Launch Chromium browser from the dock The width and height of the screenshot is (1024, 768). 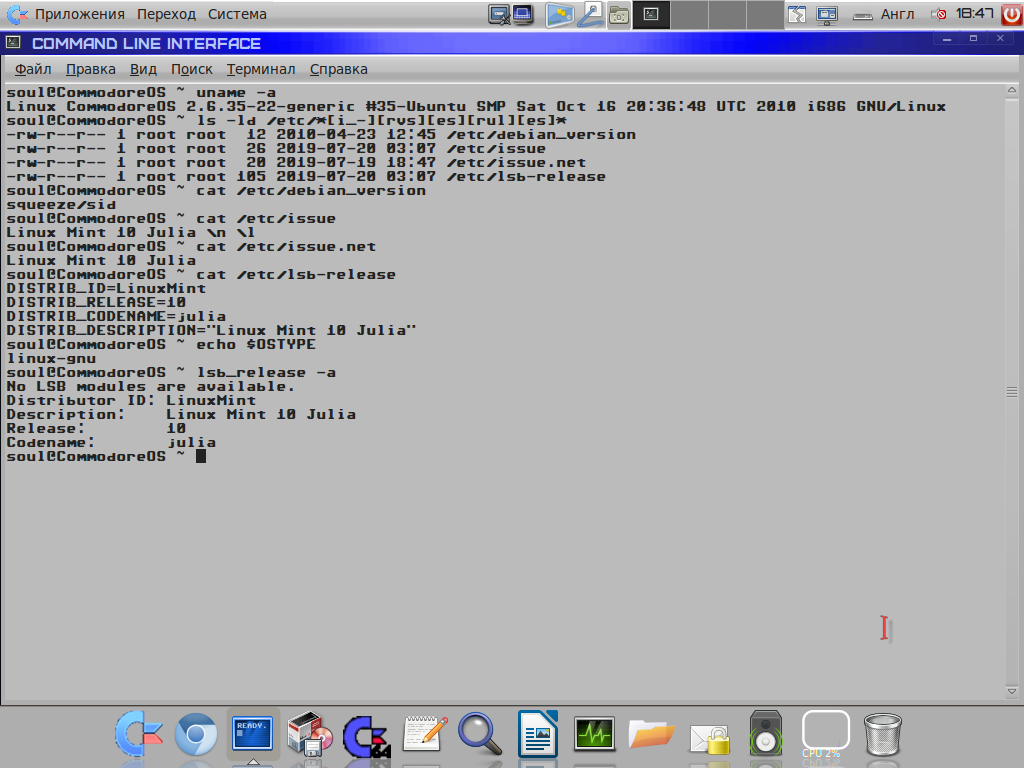[196, 734]
